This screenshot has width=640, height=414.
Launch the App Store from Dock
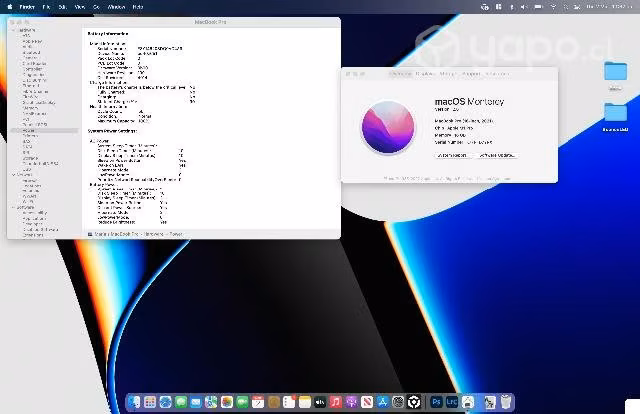[382, 402]
